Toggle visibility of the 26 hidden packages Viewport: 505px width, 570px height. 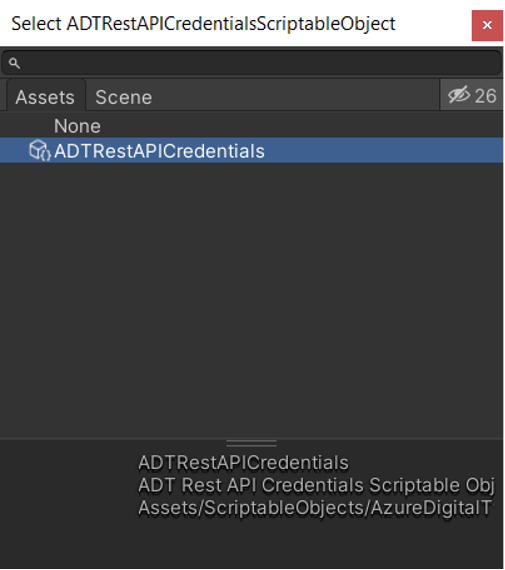click(x=472, y=95)
